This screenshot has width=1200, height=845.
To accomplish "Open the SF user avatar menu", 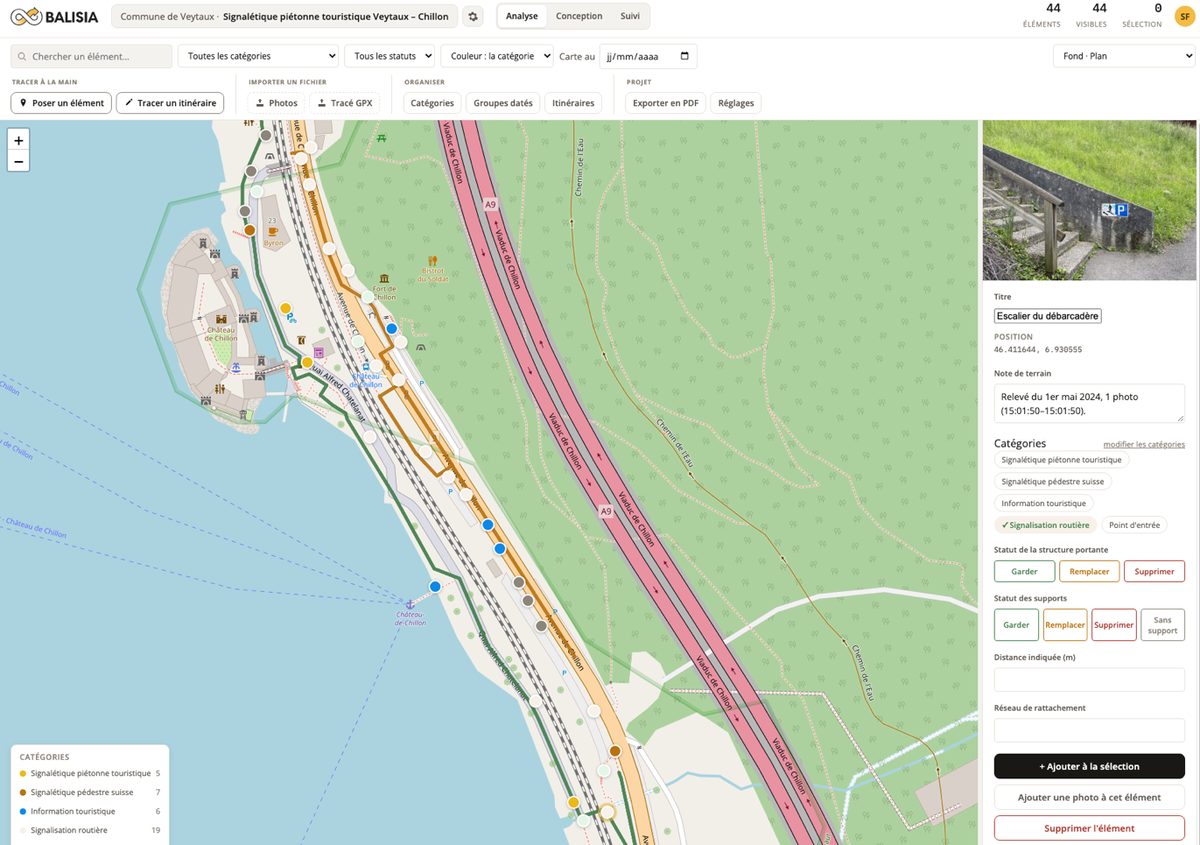I will (1184, 16).
